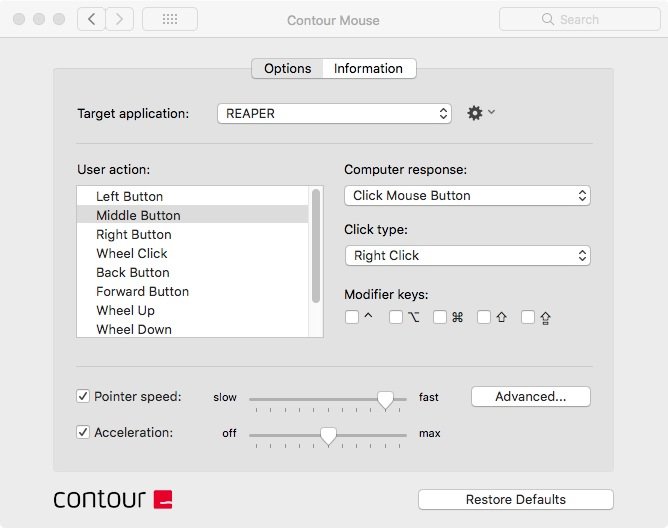This screenshot has width=668, height=528.
Task: Open the Target application dropdown
Action: [x=334, y=113]
